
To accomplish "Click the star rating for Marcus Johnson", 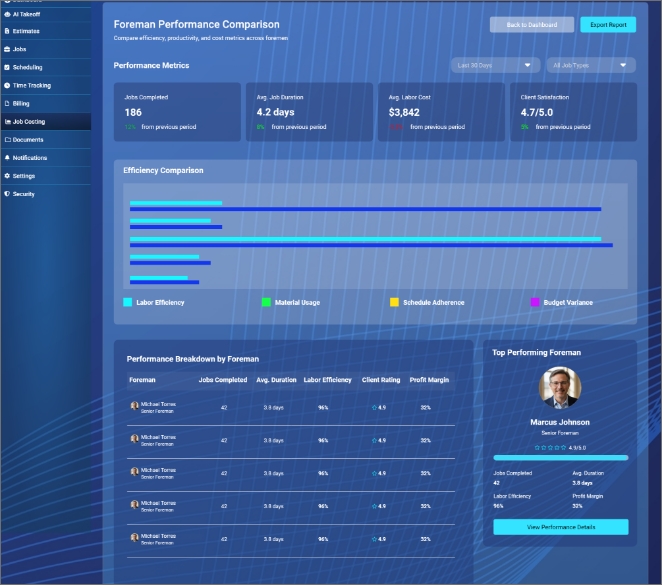I will click(550, 448).
